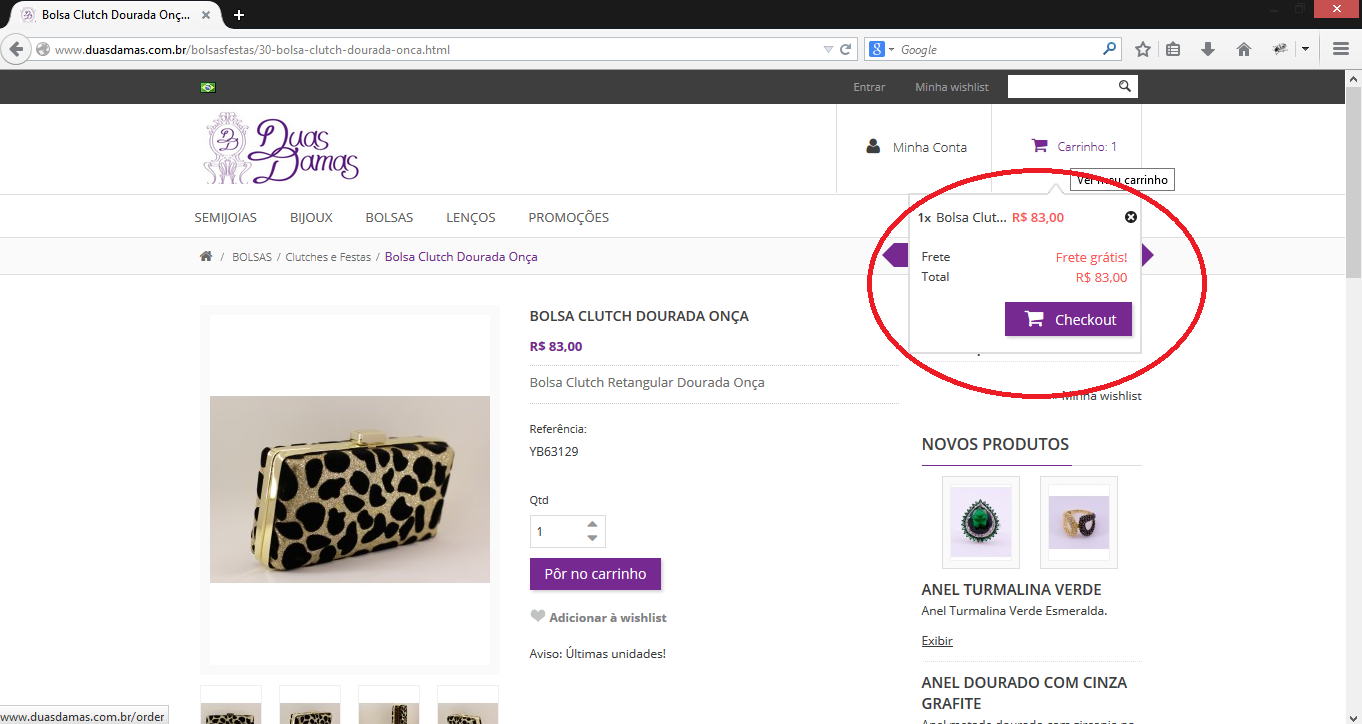
Task: Click Clutches e Festas breadcrumb link
Action: (x=328, y=257)
